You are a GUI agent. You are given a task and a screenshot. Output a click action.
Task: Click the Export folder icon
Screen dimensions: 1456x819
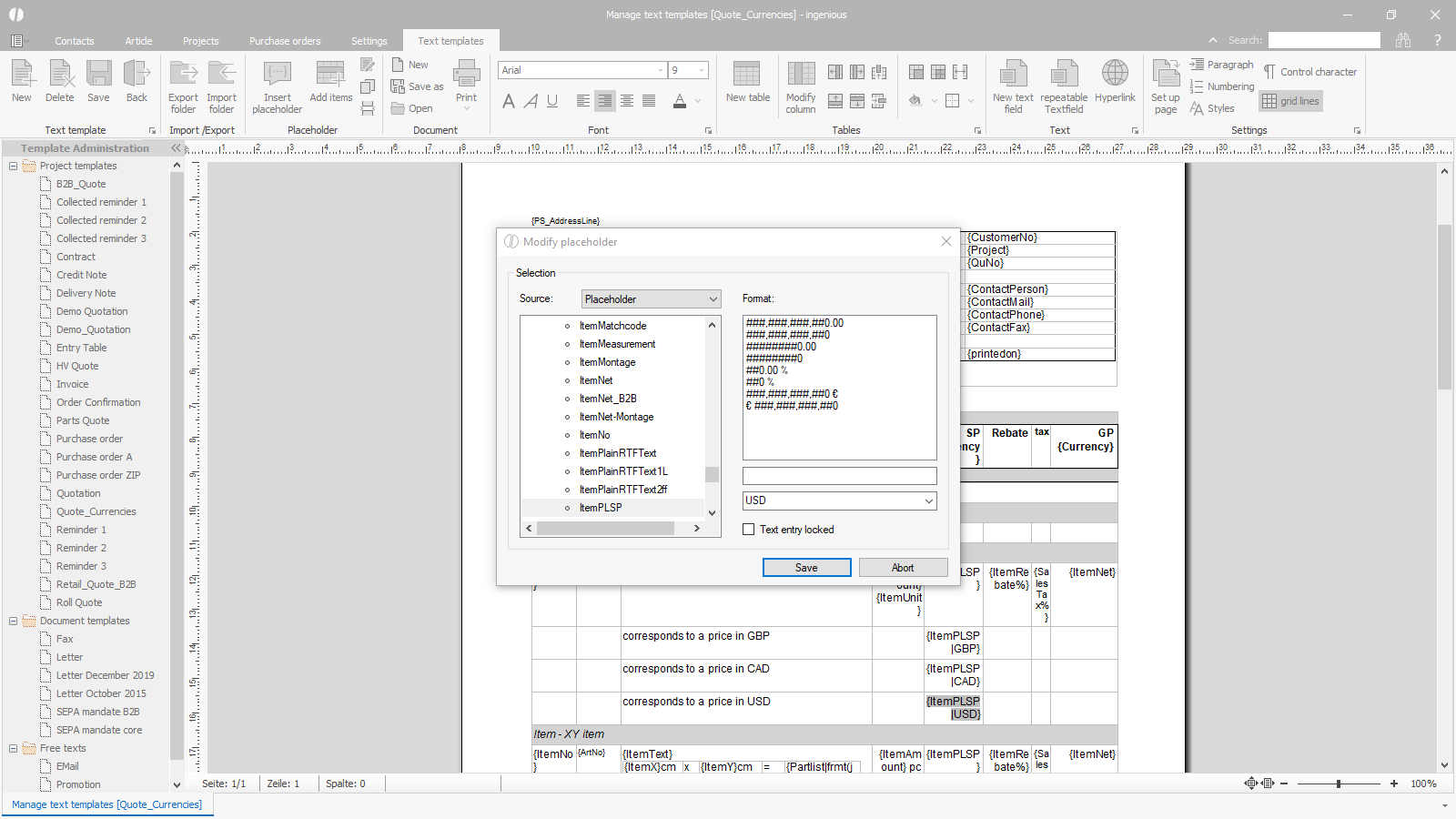point(183,75)
